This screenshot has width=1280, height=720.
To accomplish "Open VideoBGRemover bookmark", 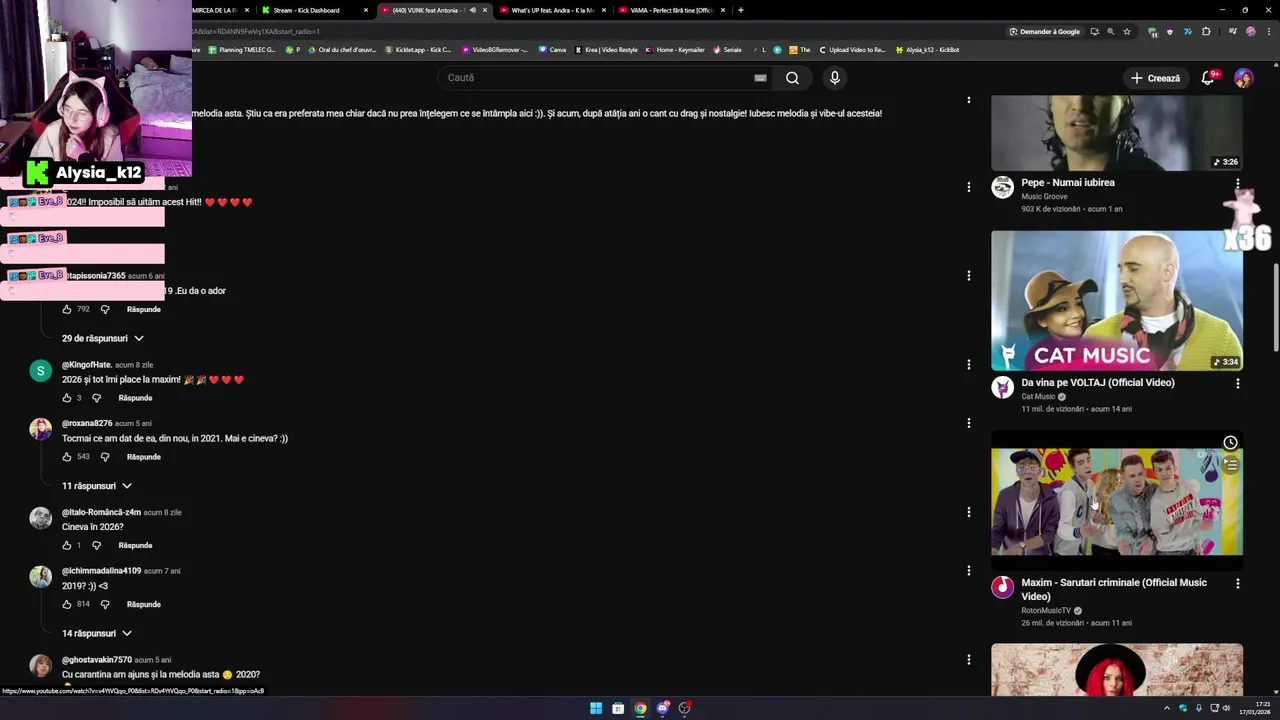I will (495, 50).
